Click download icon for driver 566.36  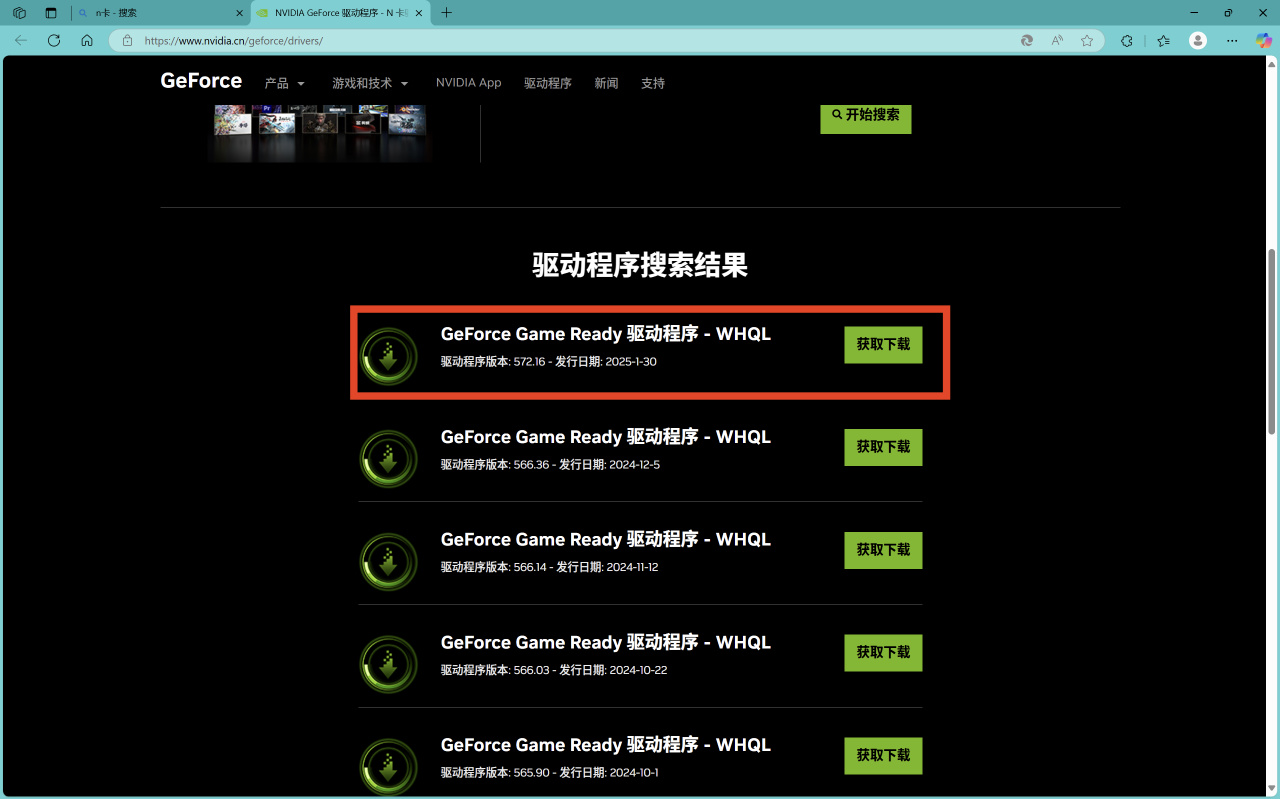point(388,459)
